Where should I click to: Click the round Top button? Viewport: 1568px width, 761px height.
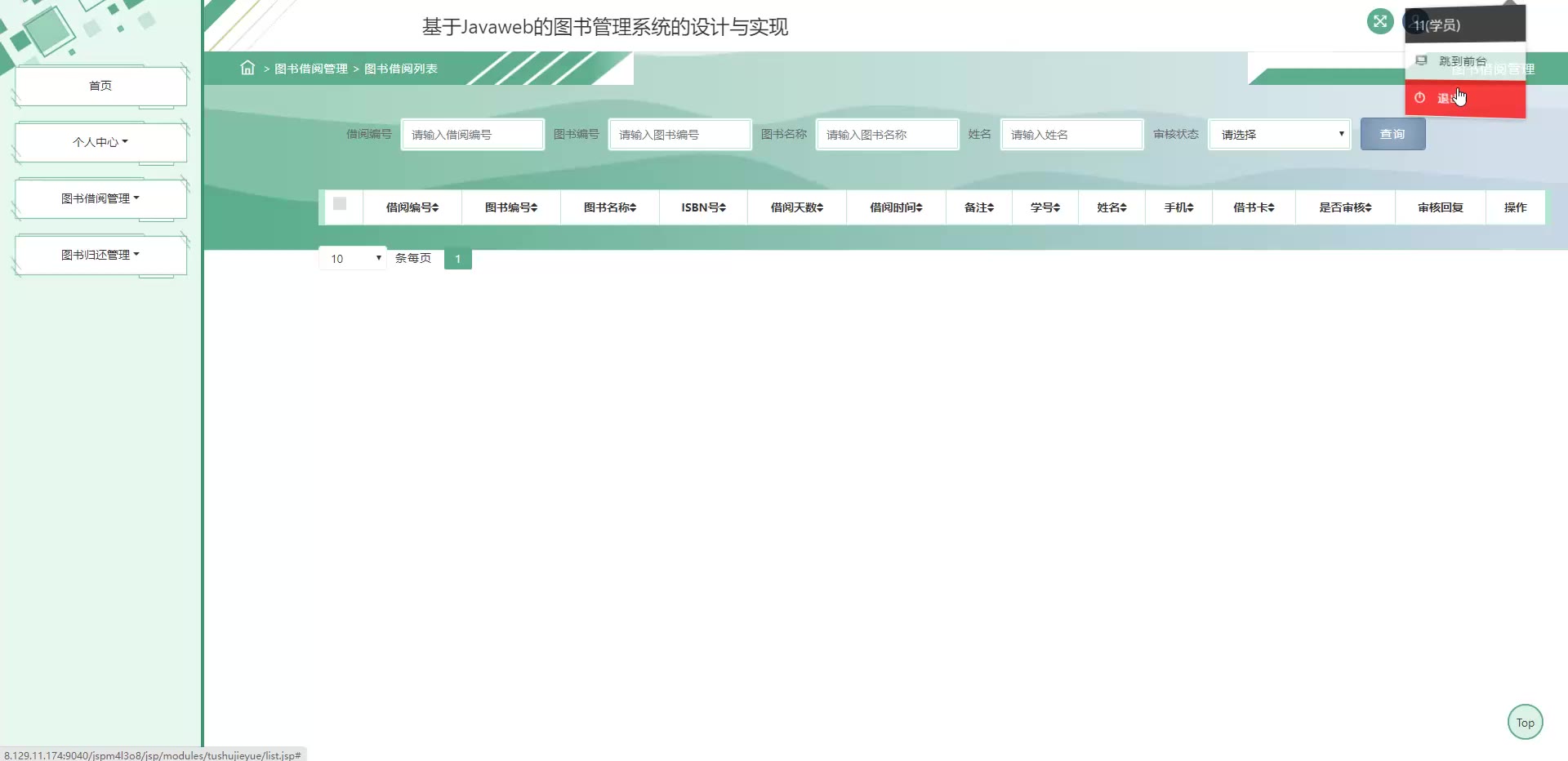(1525, 723)
